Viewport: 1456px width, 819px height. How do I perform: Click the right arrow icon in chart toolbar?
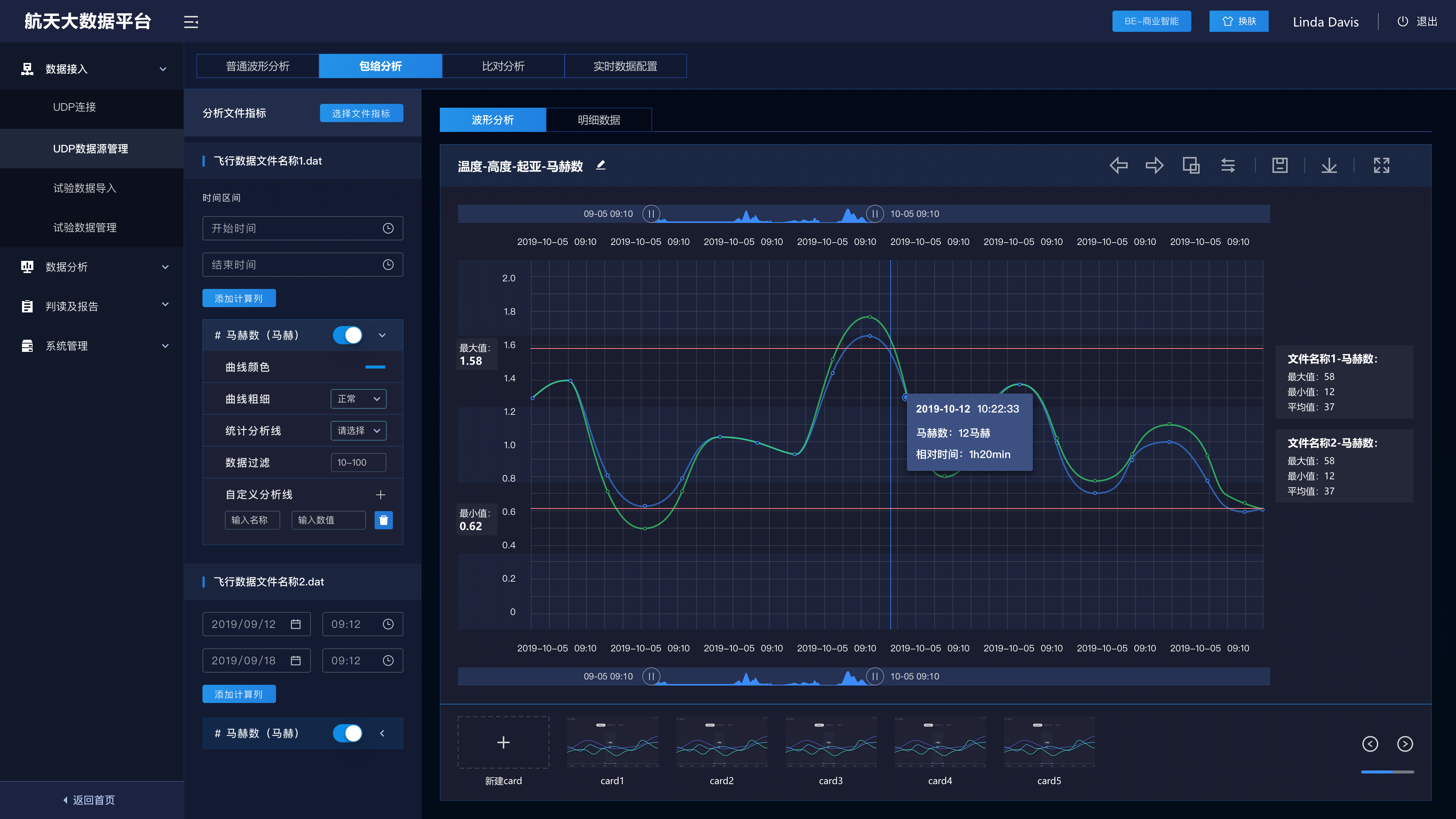[x=1154, y=166]
